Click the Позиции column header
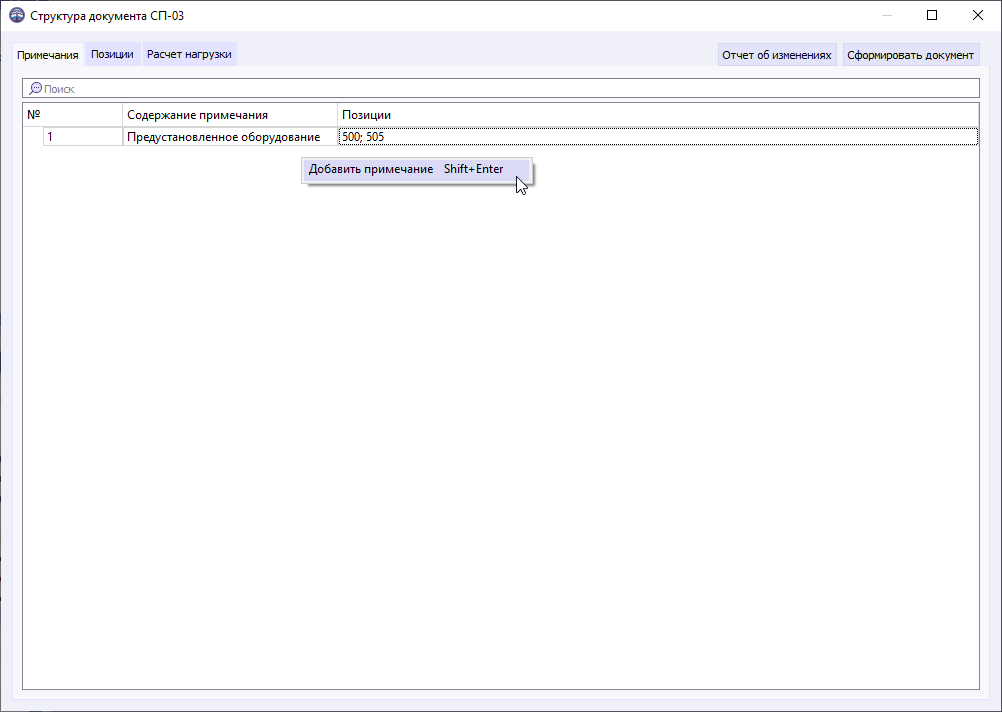Viewport: 1002px width, 712px height. [x=400, y=114]
